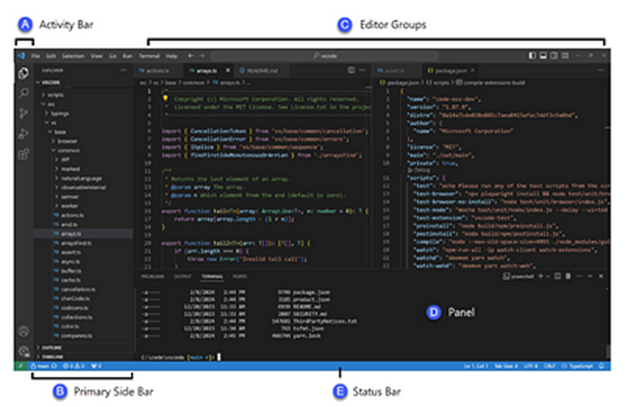Split the terminal
Viewport: 625px width, 407px height.
click(558, 276)
